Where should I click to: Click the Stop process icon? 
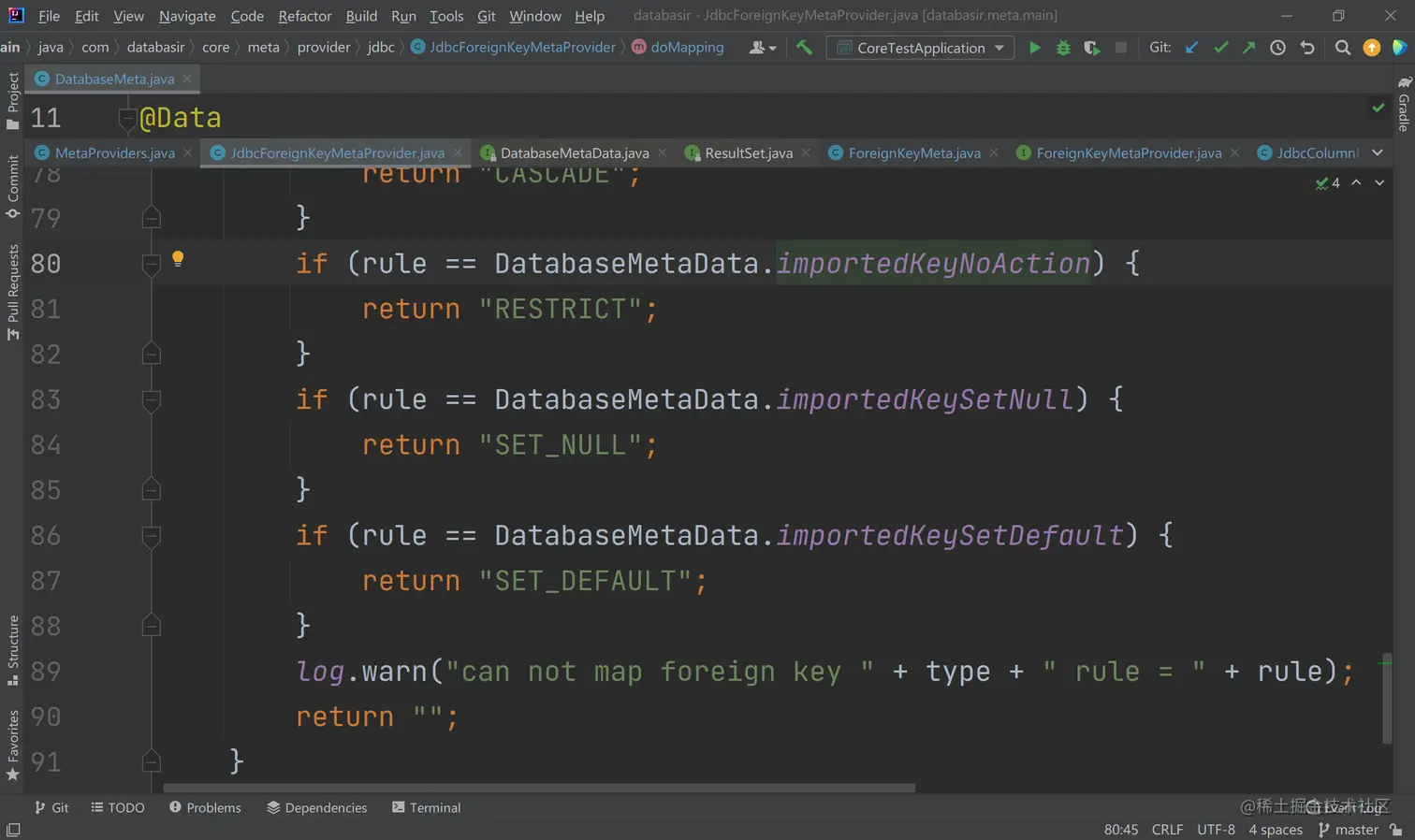(1120, 47)
